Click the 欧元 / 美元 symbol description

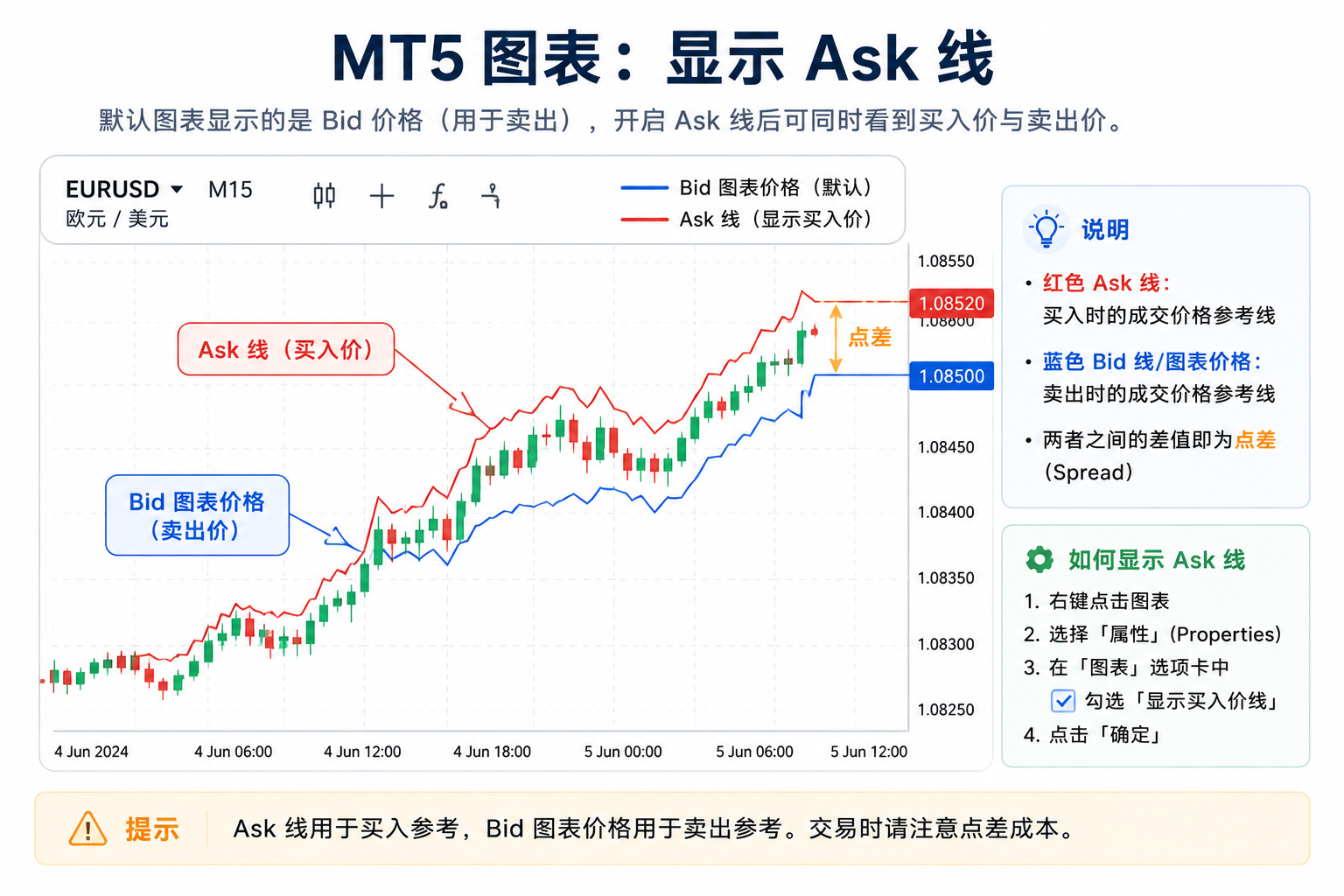(x=117, y=219)
